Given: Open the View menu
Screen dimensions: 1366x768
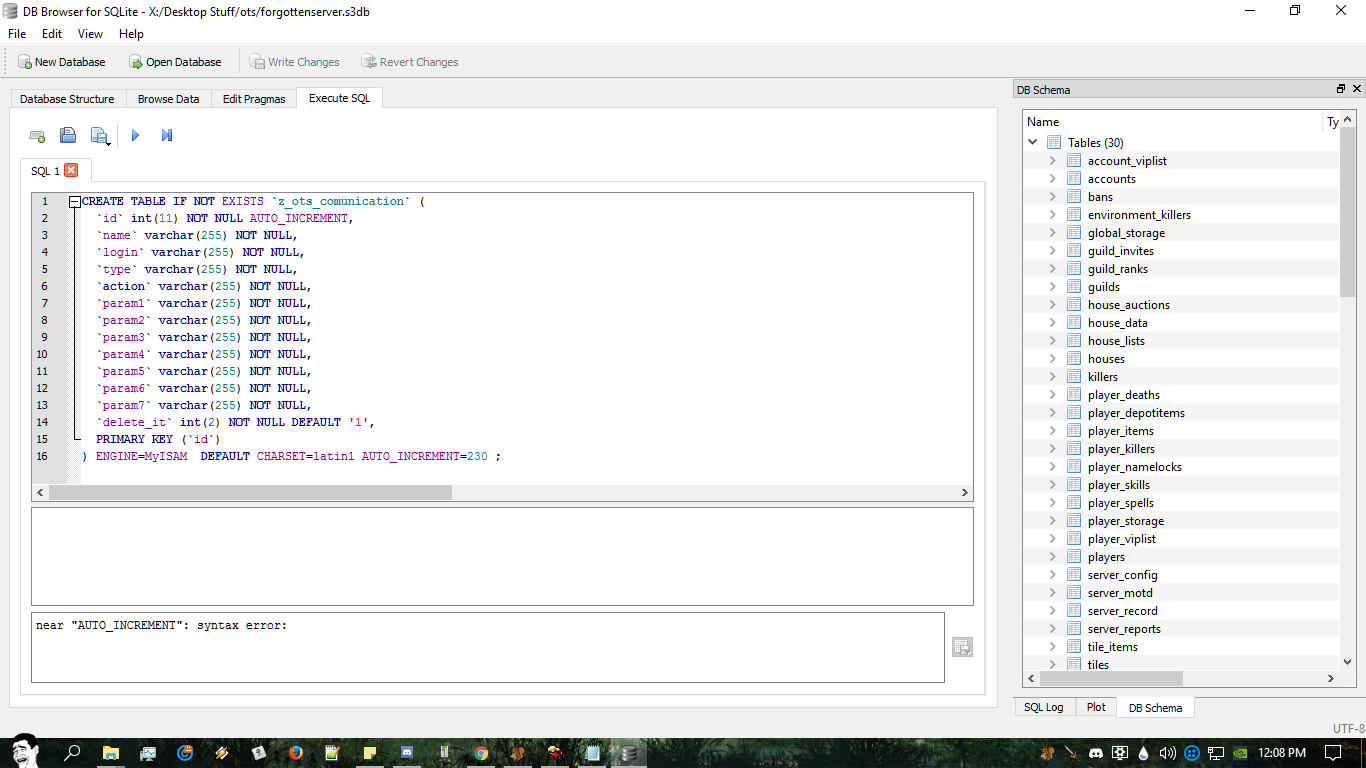Looking at the screenshot, I should [90, 34].
